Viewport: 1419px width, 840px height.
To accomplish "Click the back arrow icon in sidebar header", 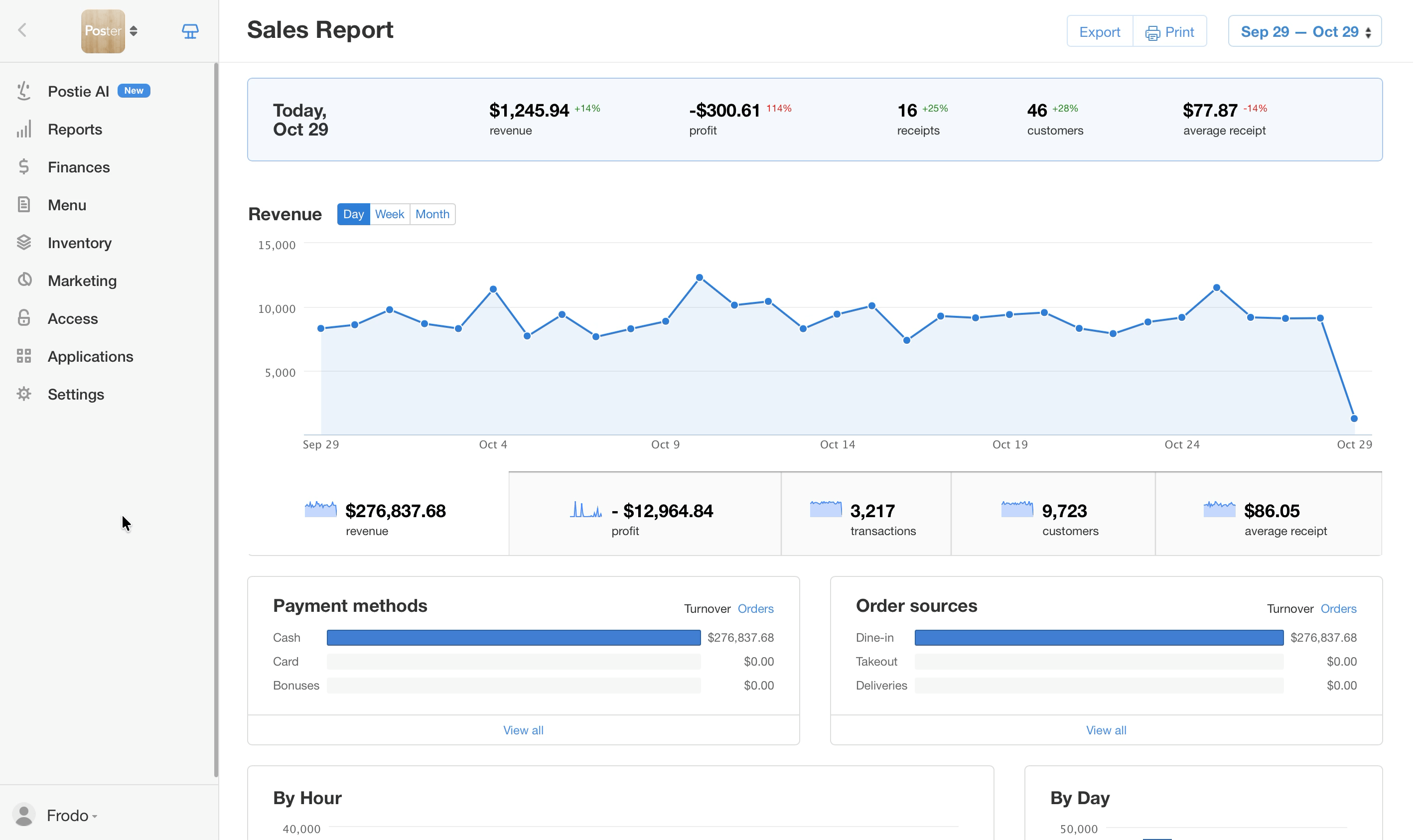I will 22,30.
